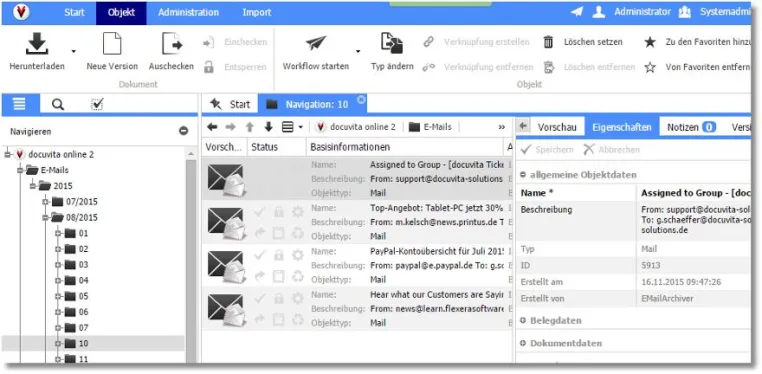Viewport: 762px width, 374px height.
Task: Click the forward arrow in the navigation toolbar
Action: 230,127
